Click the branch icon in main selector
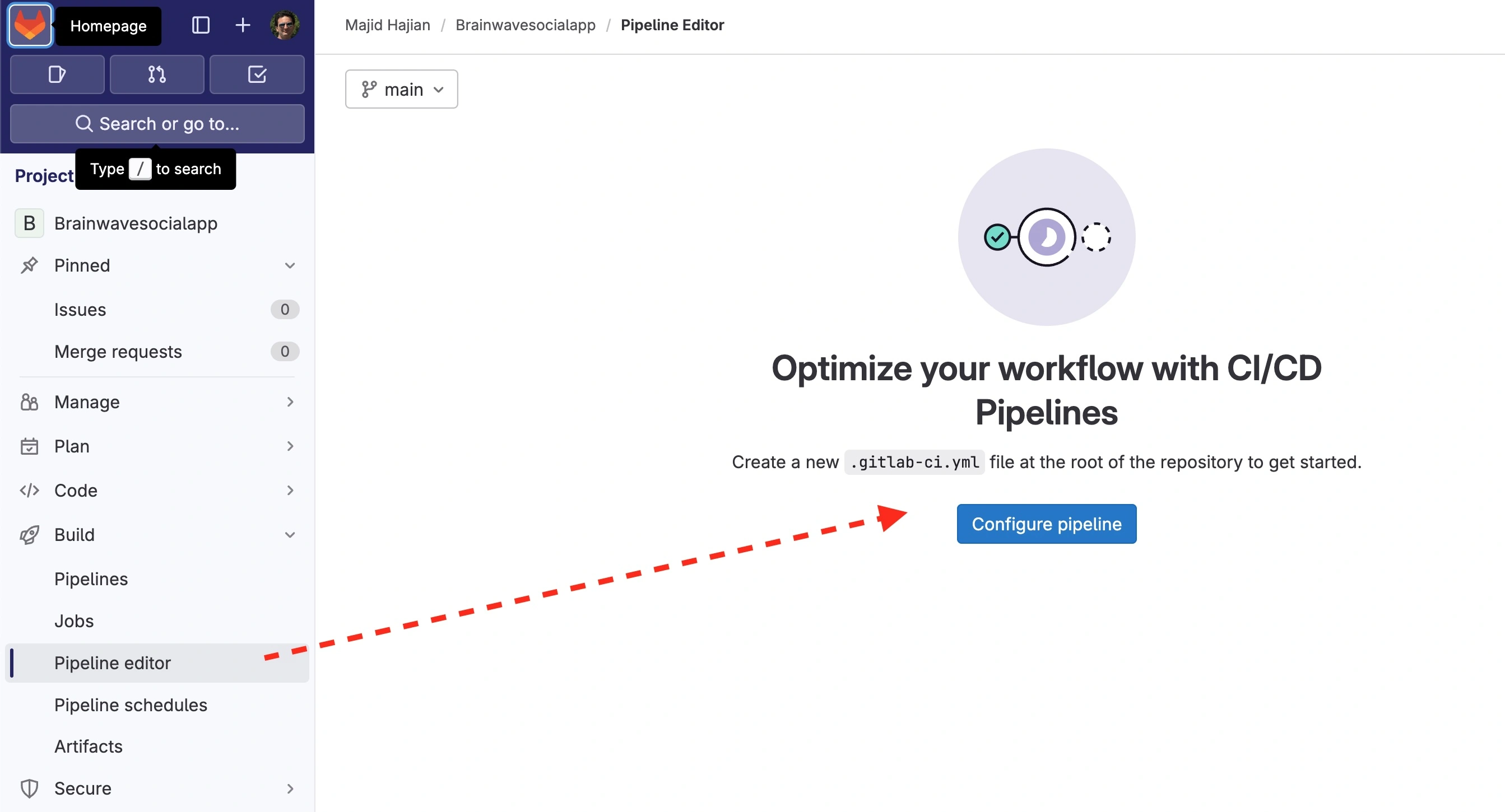This screenshot has height=812, width=1505. pyautogui.click(x=369, y=89)
